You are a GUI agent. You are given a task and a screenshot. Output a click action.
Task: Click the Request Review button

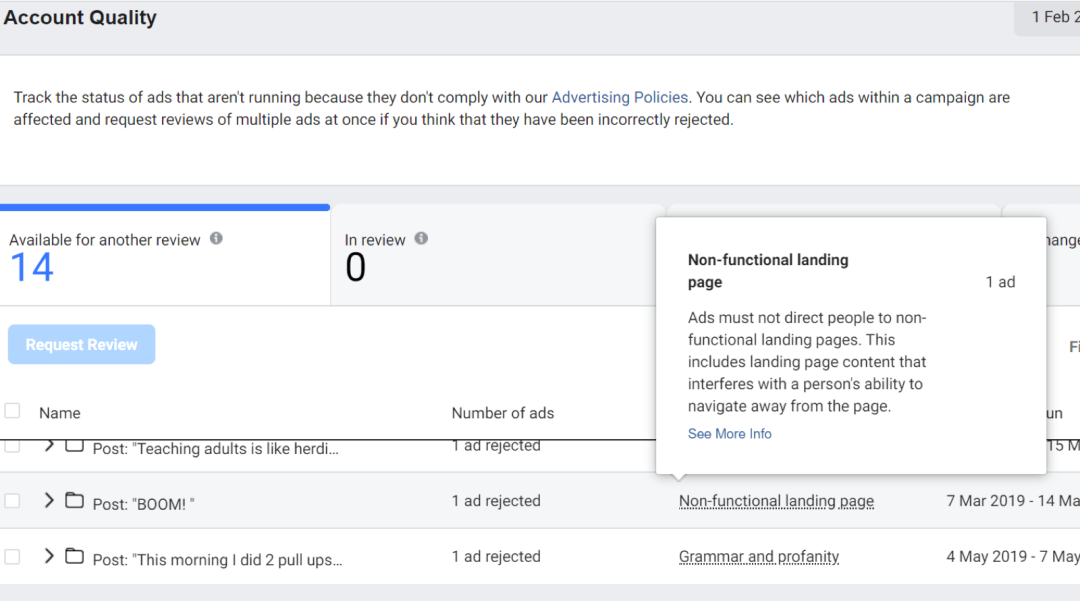(x=81, y=344)
